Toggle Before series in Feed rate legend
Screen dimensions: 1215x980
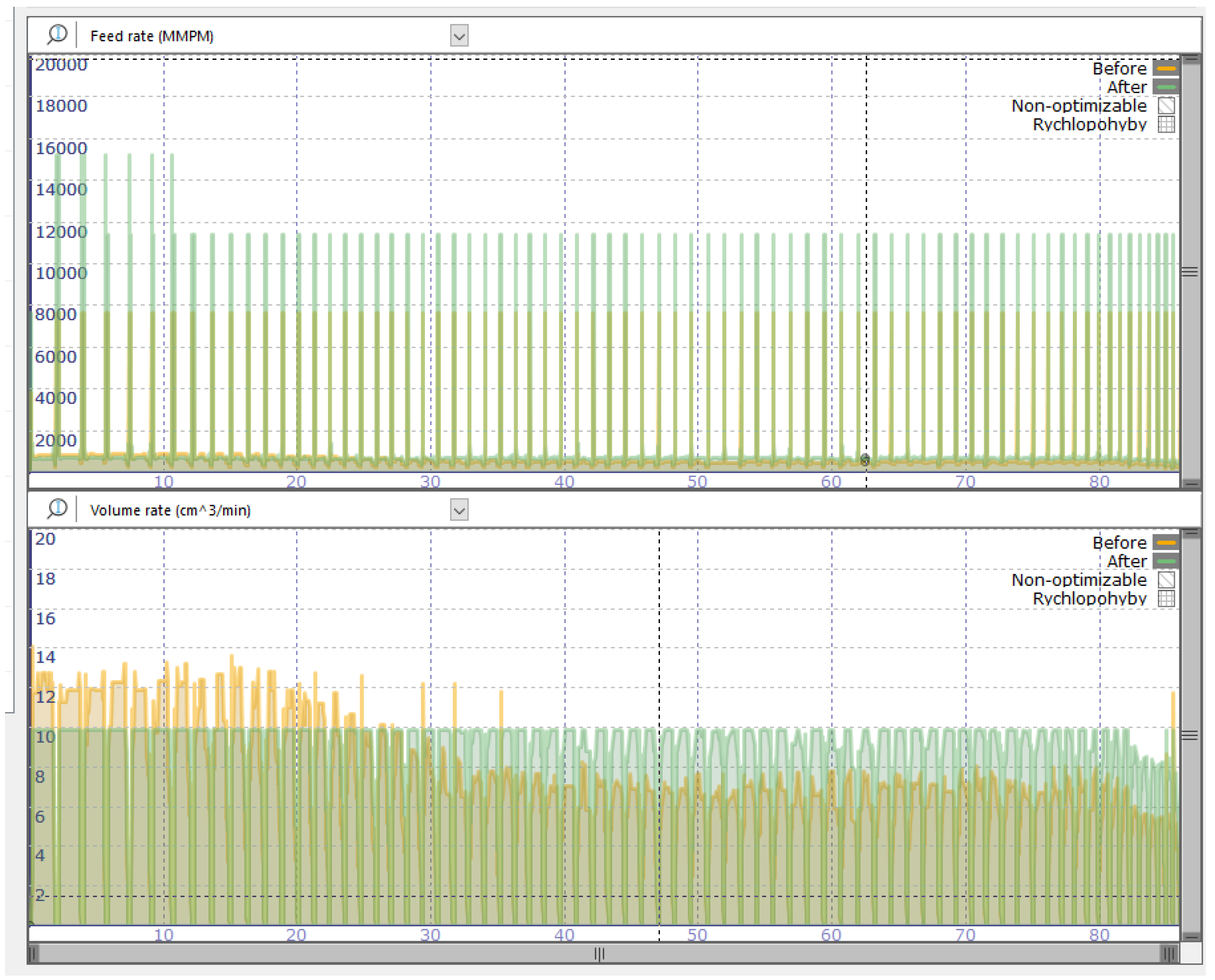(x=1166, y=68)
